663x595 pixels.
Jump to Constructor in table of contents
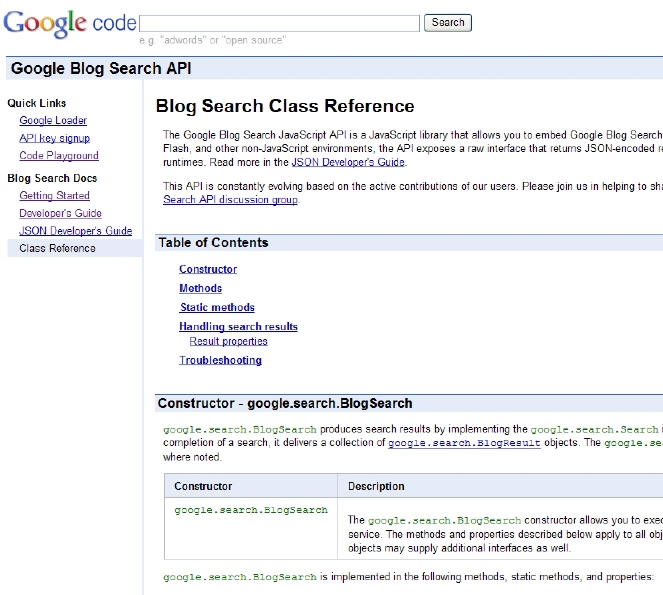click(208, 269)
